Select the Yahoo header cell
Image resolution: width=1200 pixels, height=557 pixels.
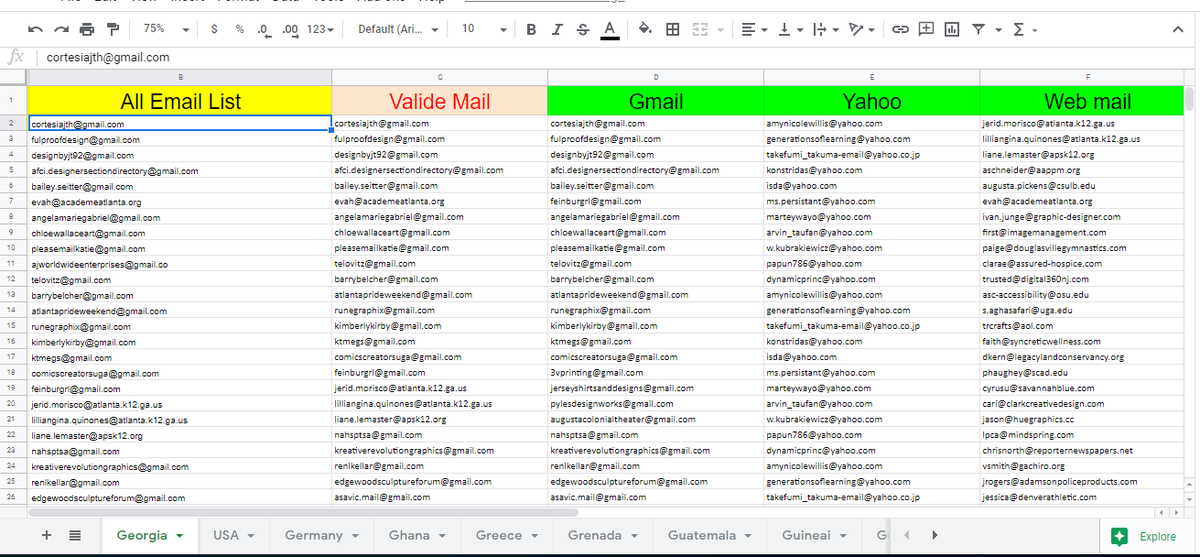coord(871,101)
